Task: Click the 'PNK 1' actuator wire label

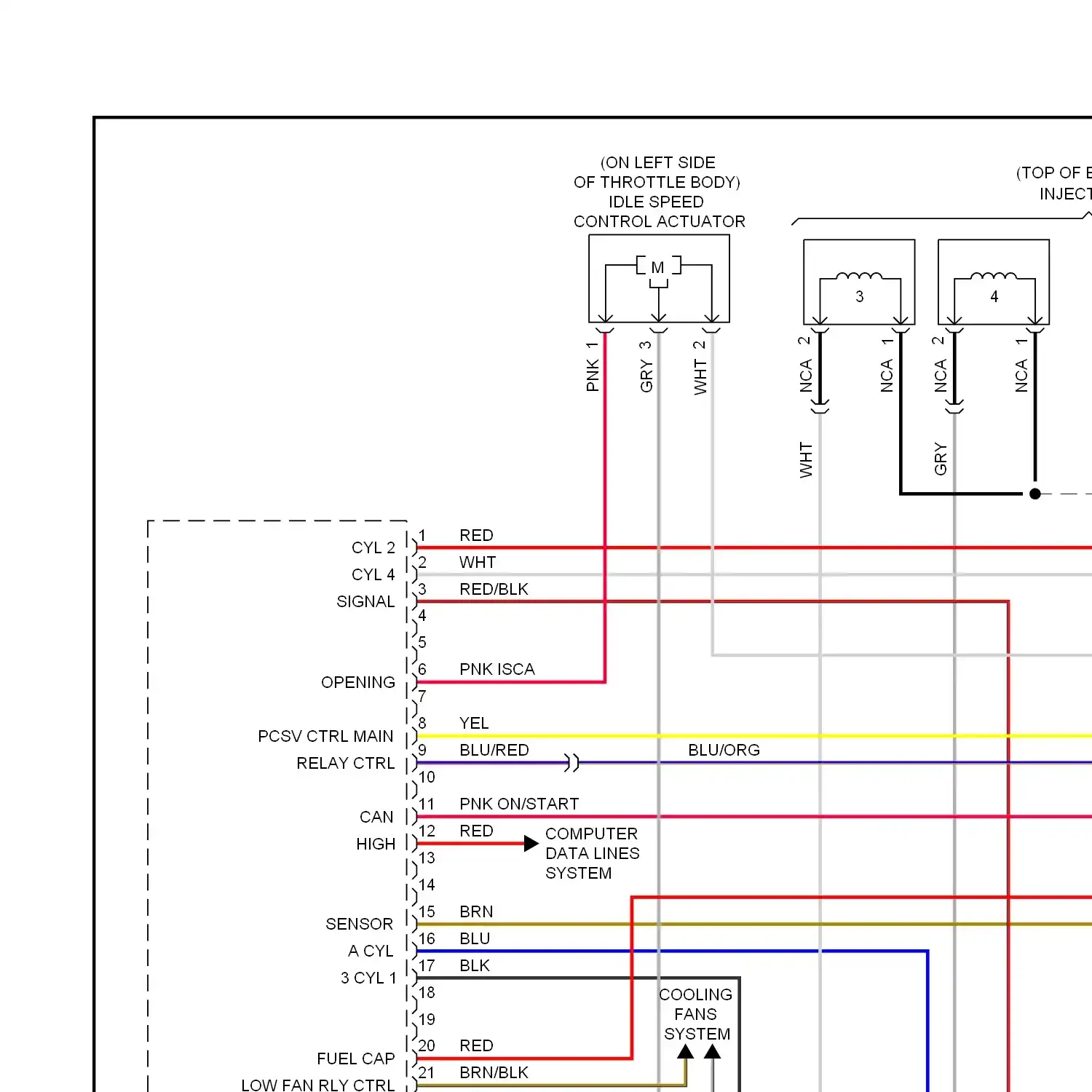Action: tap(593, 366)
